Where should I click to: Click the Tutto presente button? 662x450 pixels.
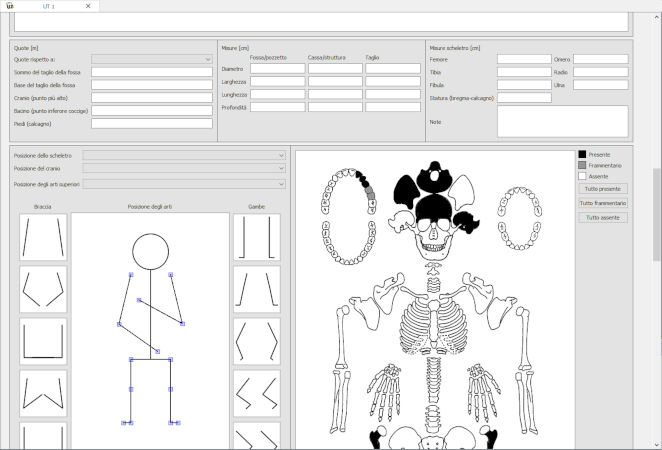pos(603,189)
